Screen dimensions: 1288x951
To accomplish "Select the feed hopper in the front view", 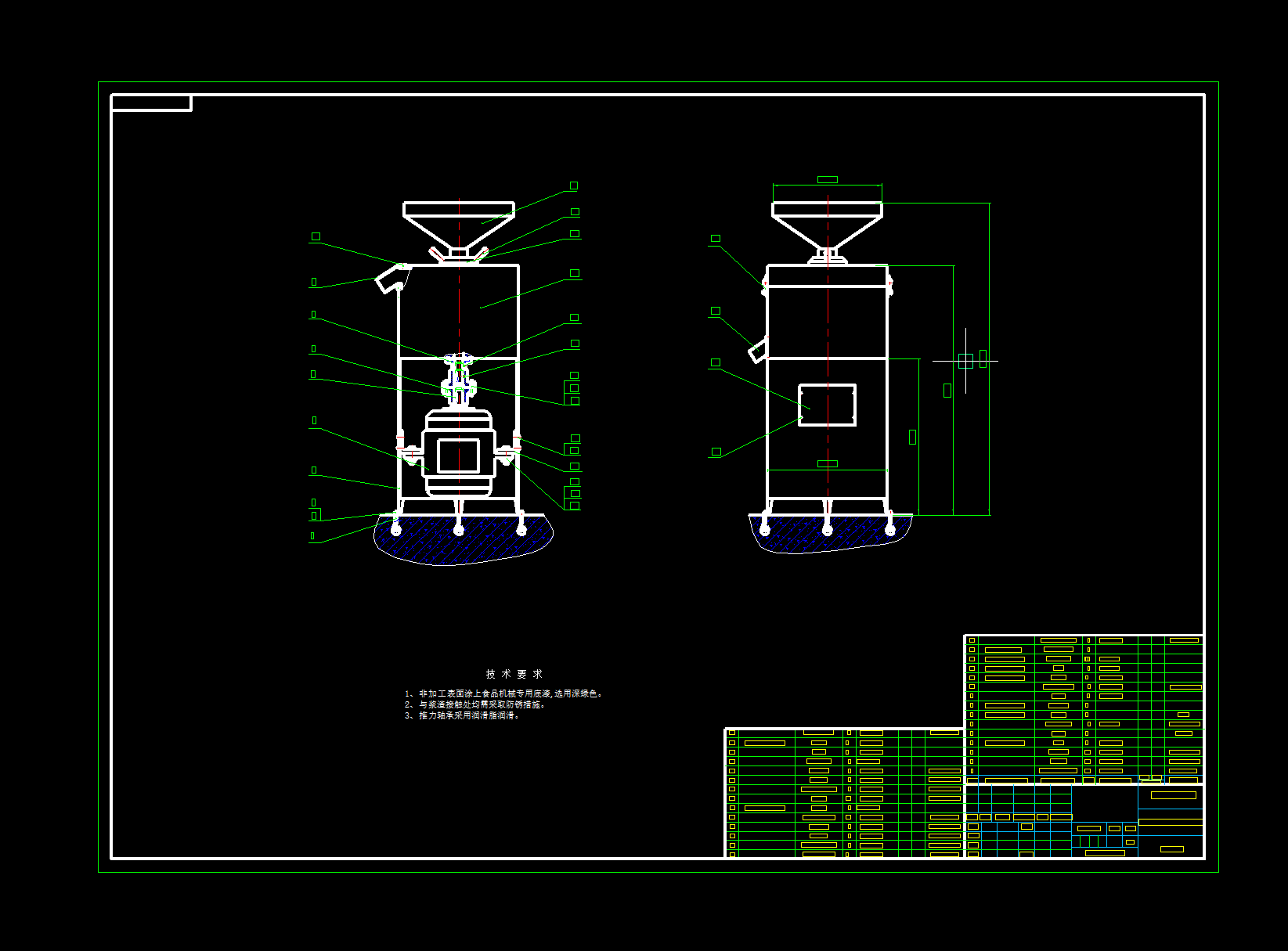I will click(x=459, y=225).
